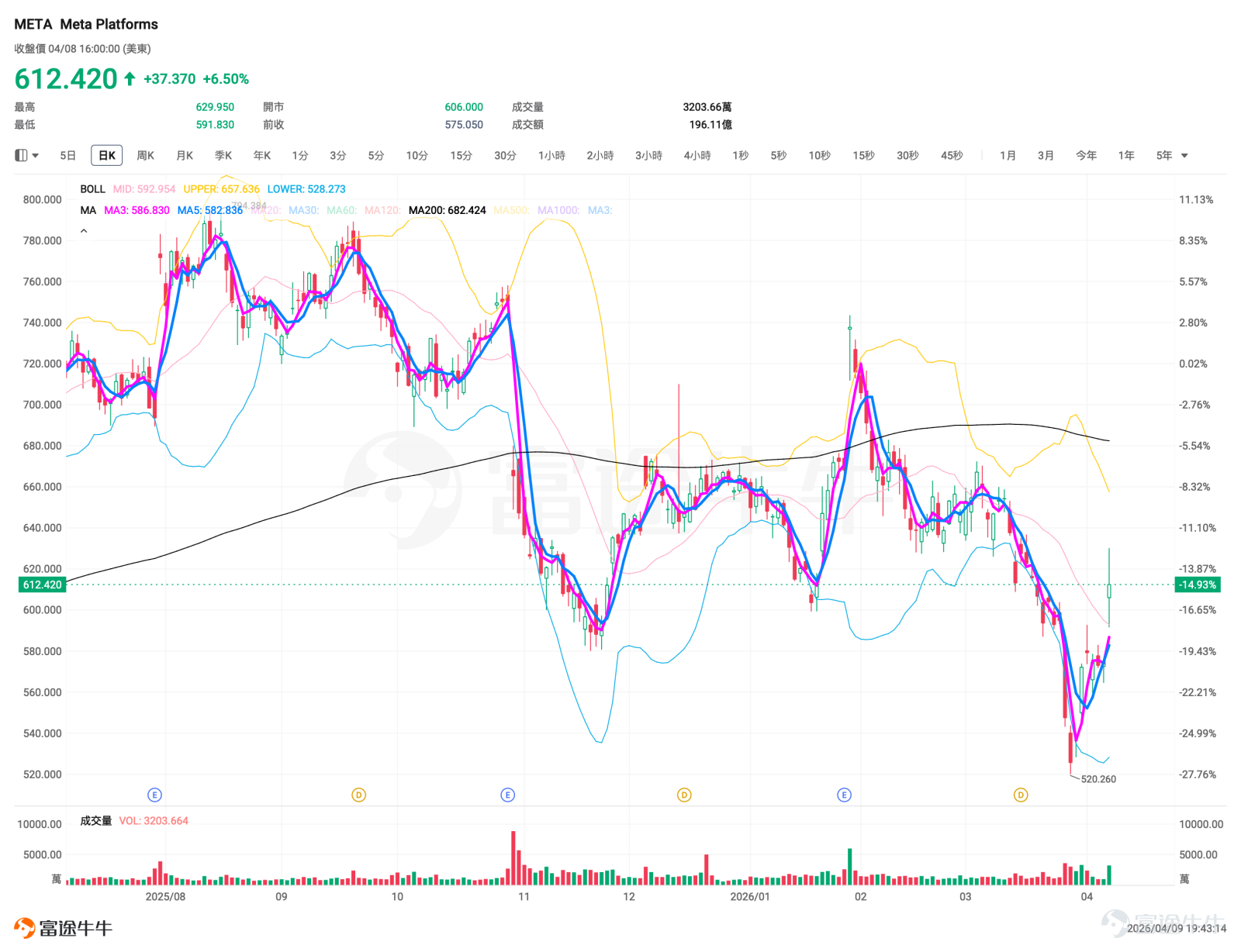The width and height of the screenshot is (1241, 952).
Task: Choose the 2小時 interval
Action: click(x=600, y=156)
